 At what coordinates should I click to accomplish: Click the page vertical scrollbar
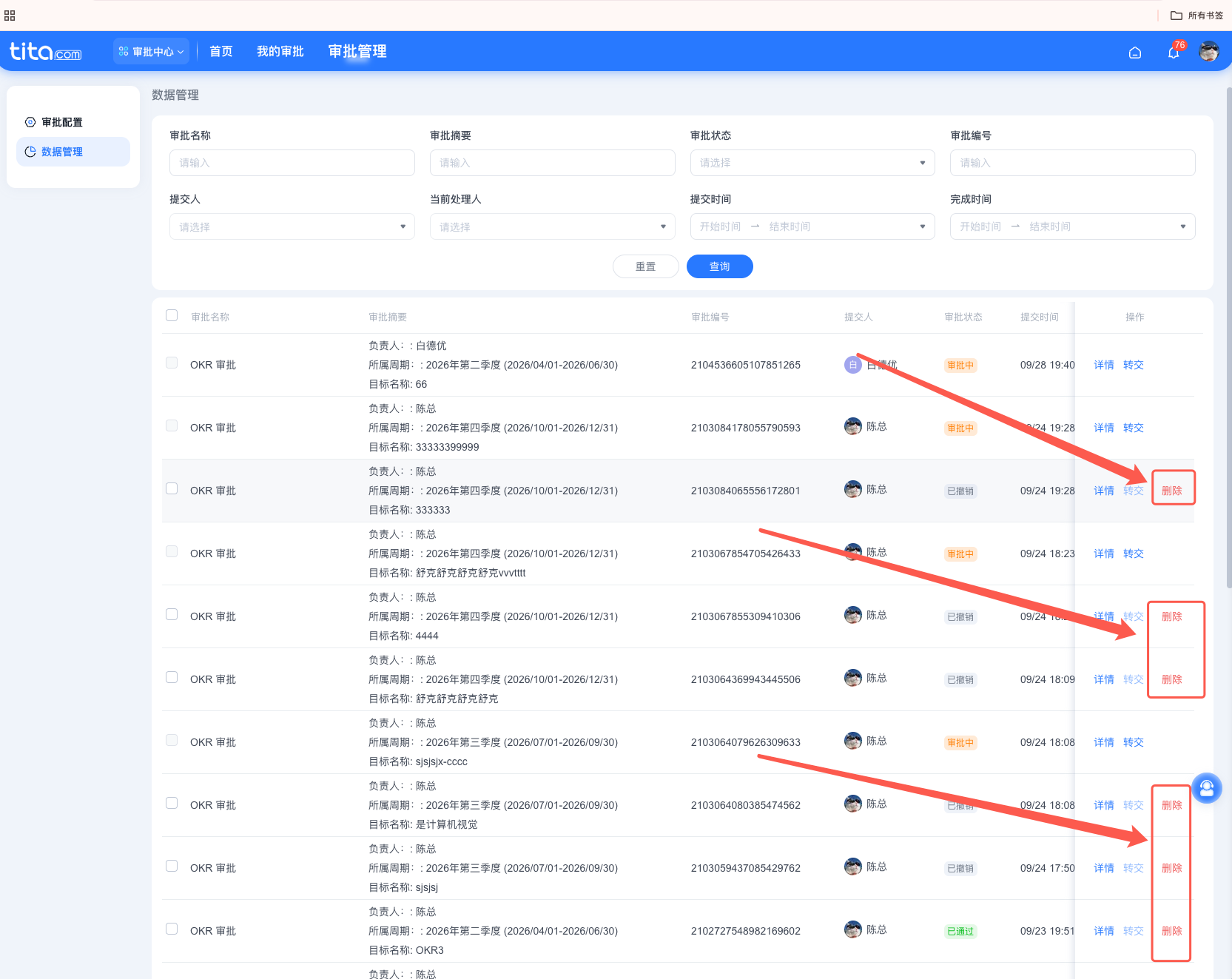[x=1229, y=337]
